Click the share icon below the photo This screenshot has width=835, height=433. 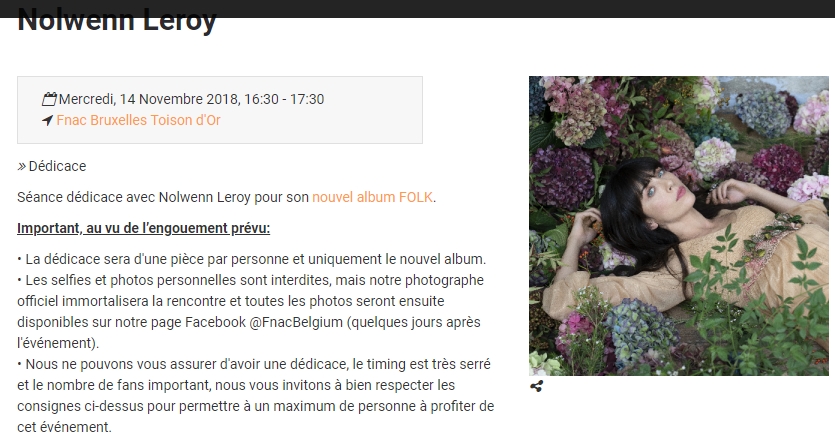(536, 386)
